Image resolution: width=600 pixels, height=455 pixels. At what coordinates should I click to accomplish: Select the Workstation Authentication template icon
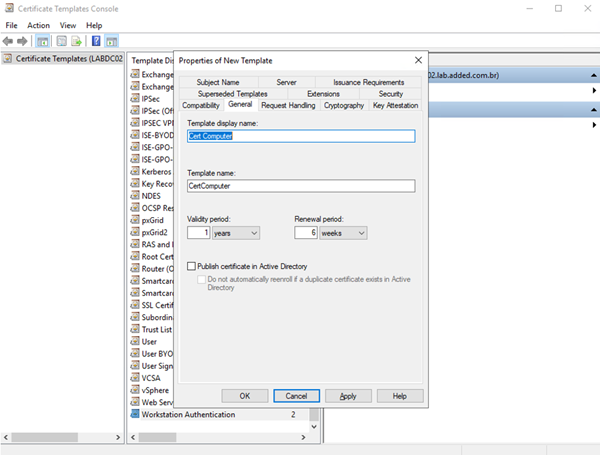coord(135,414)
